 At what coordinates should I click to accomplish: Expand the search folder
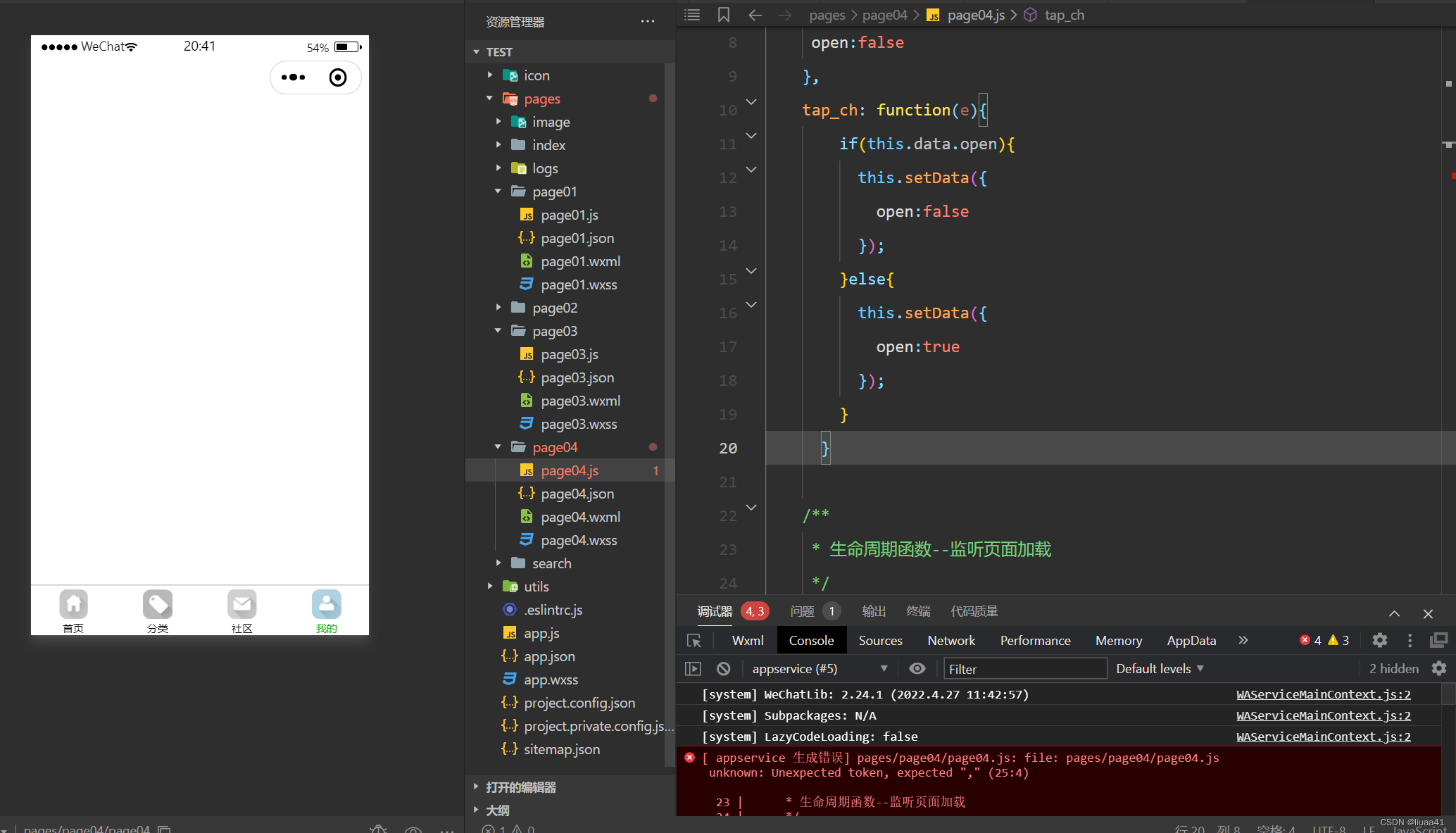coord(498,563)
